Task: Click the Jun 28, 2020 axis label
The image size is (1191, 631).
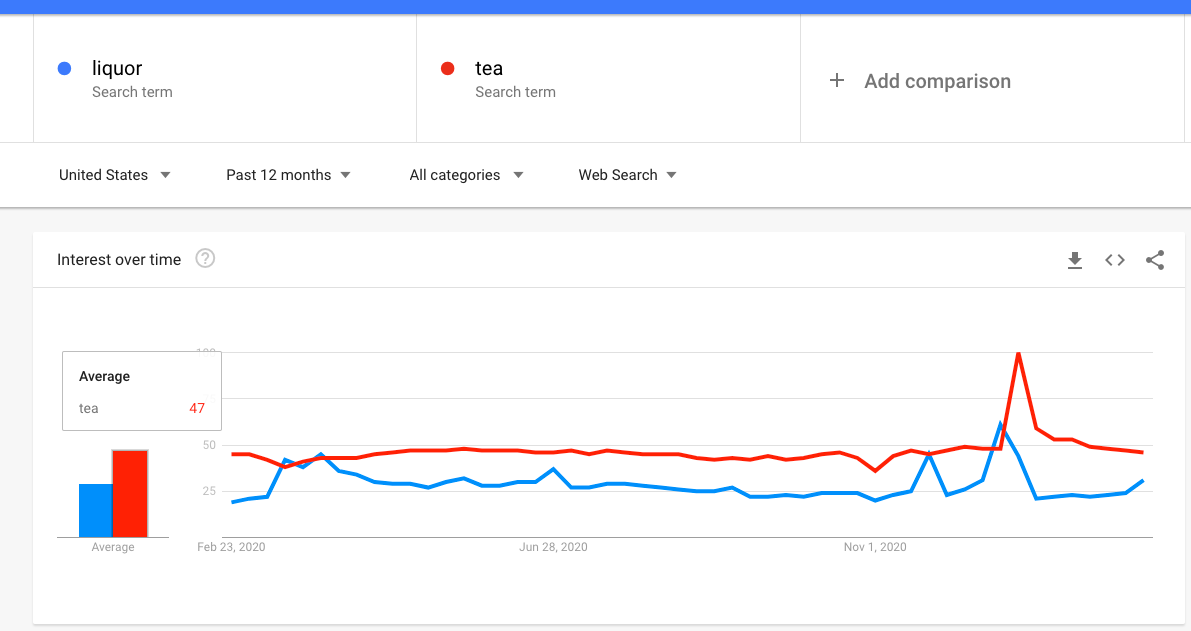Action: click(x=554, y=547)
